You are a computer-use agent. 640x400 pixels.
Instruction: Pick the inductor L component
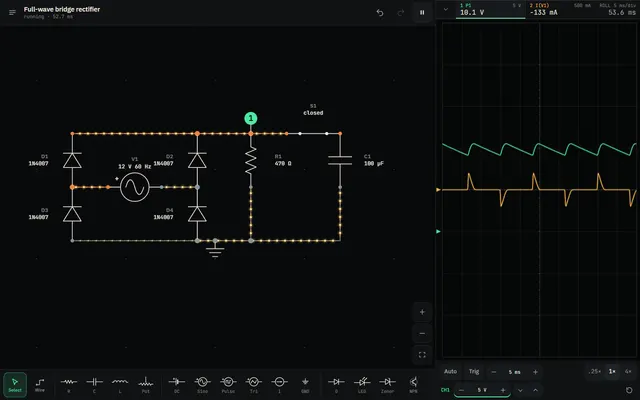tap(120, 384)
